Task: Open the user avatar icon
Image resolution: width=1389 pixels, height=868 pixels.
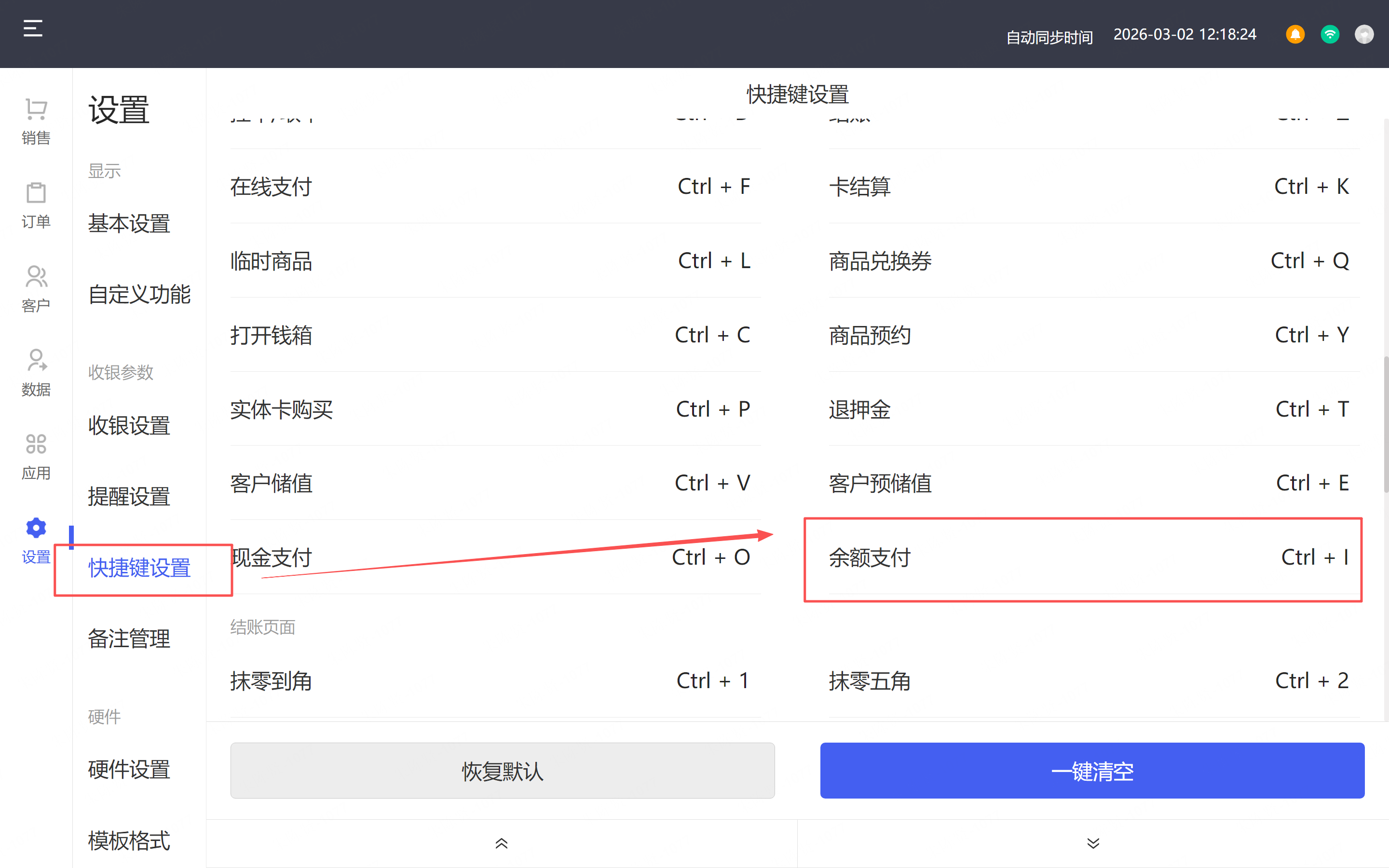Action: (1364, 34)
